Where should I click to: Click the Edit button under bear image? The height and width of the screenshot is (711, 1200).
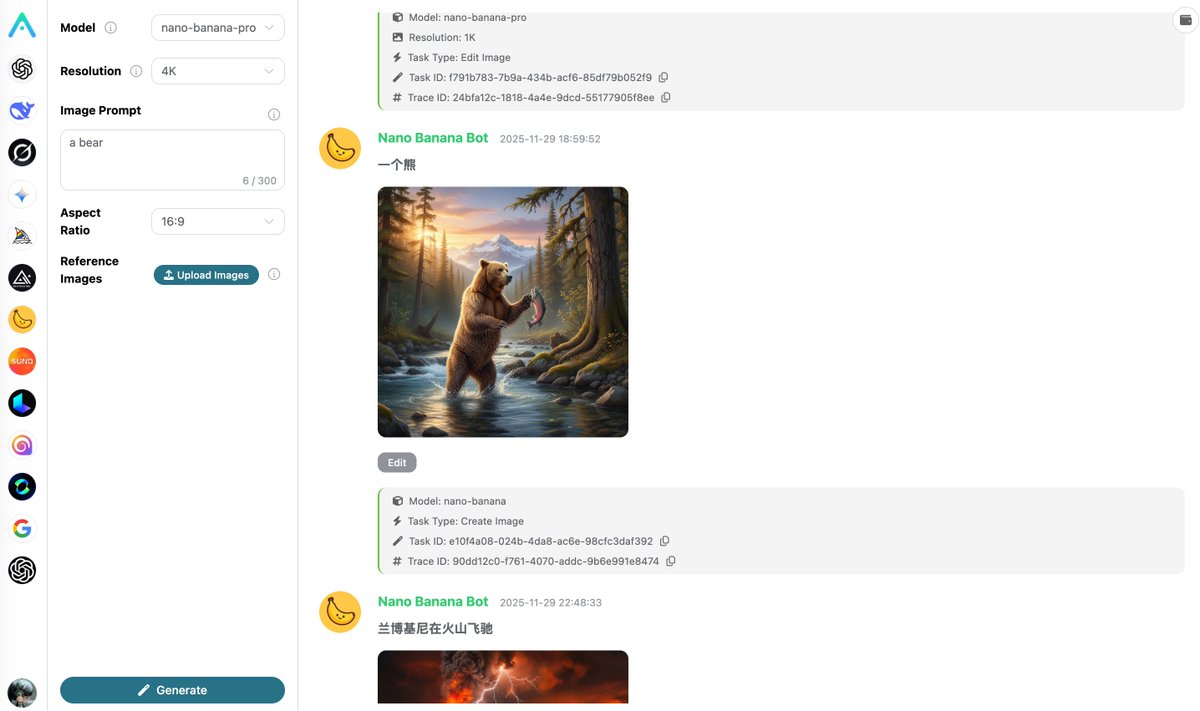pos(397,463)
